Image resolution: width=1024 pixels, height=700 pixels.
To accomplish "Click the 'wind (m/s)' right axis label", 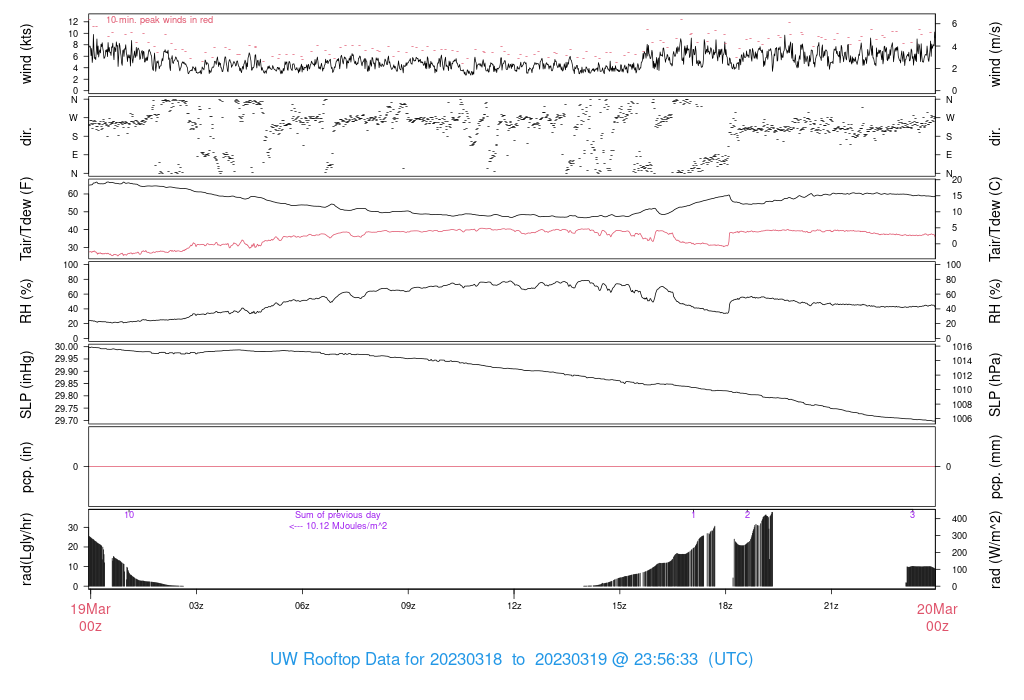I will [x=995, y=54].
